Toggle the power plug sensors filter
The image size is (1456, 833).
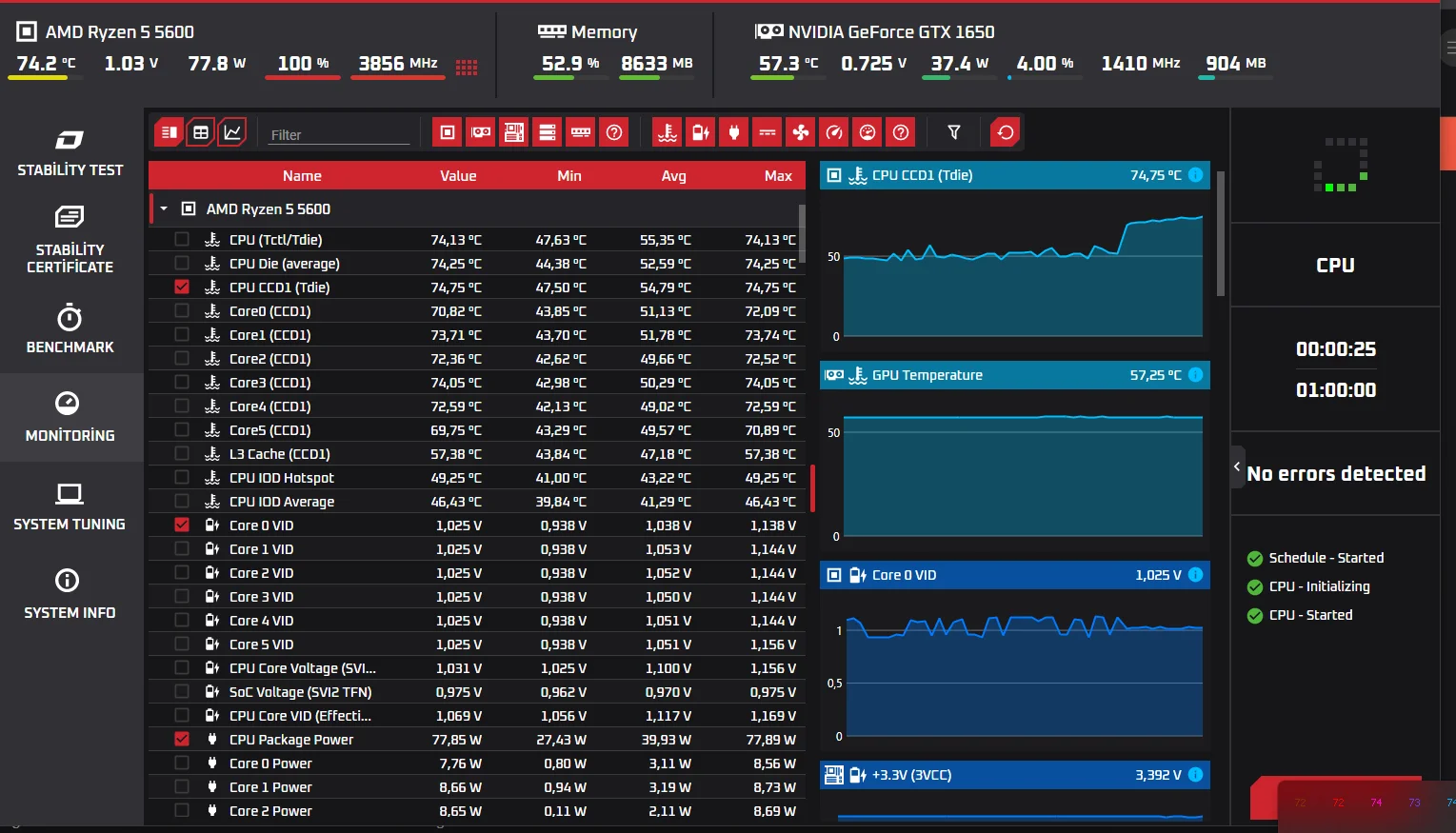(x=734, y=132)
